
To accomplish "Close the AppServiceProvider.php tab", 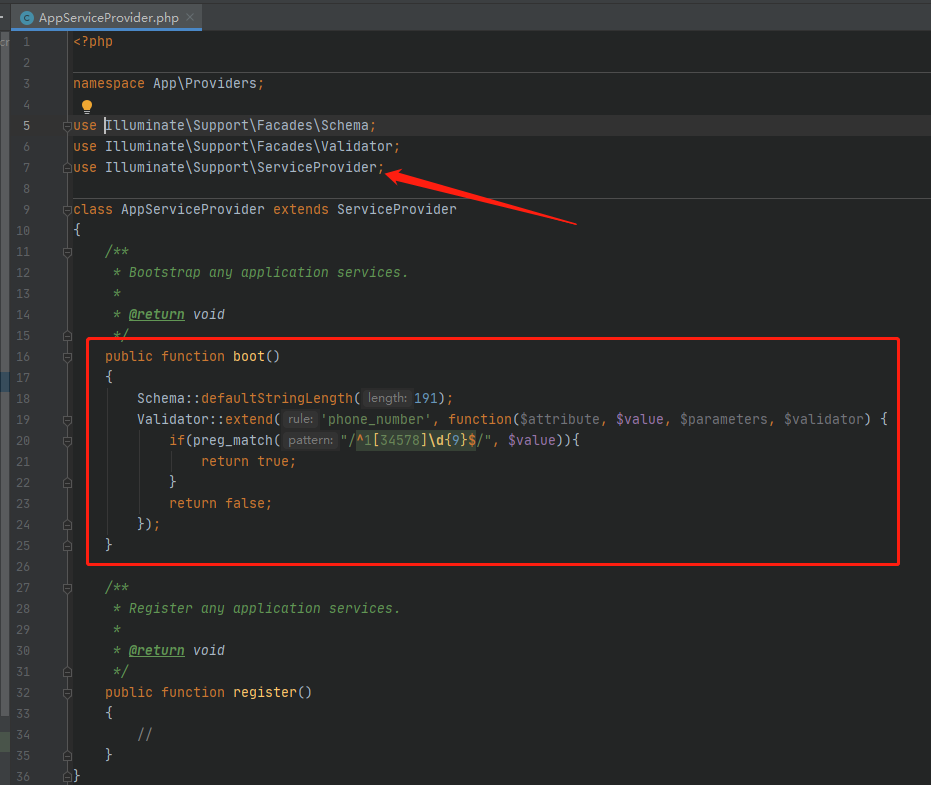I will coord(190,17).
